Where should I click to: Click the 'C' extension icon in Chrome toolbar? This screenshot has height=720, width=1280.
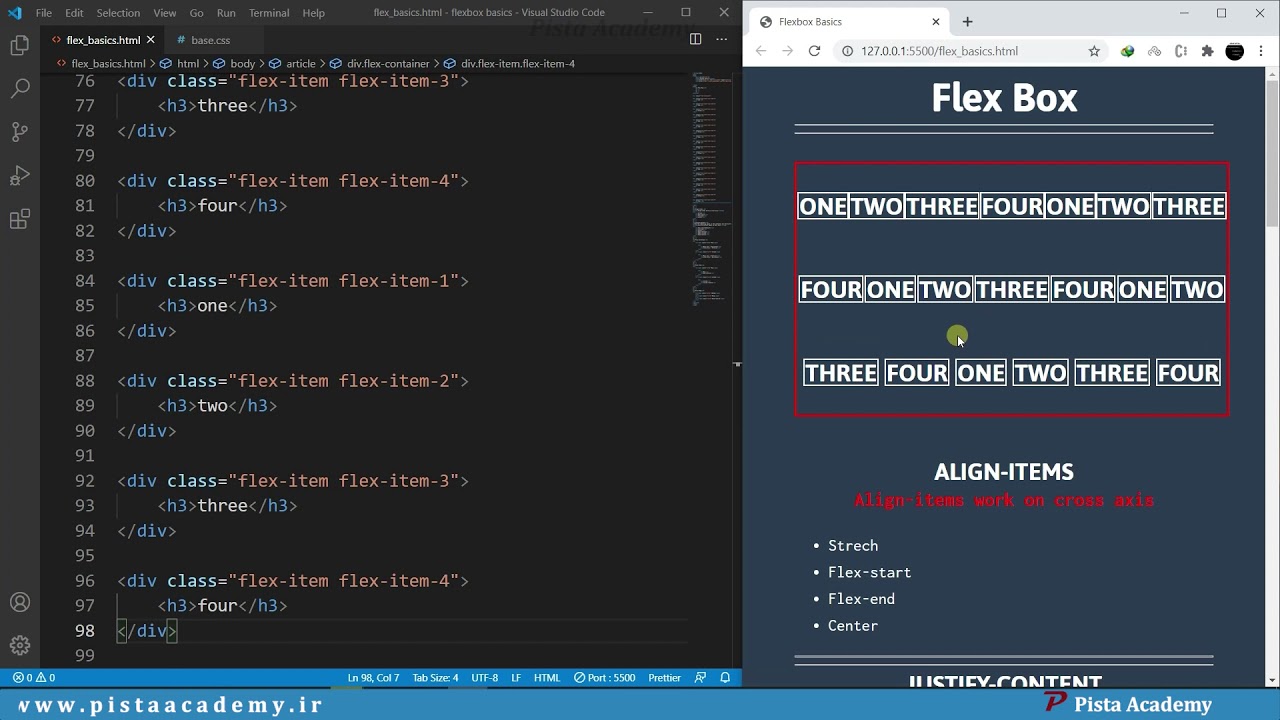click(x=1181, y=51)
